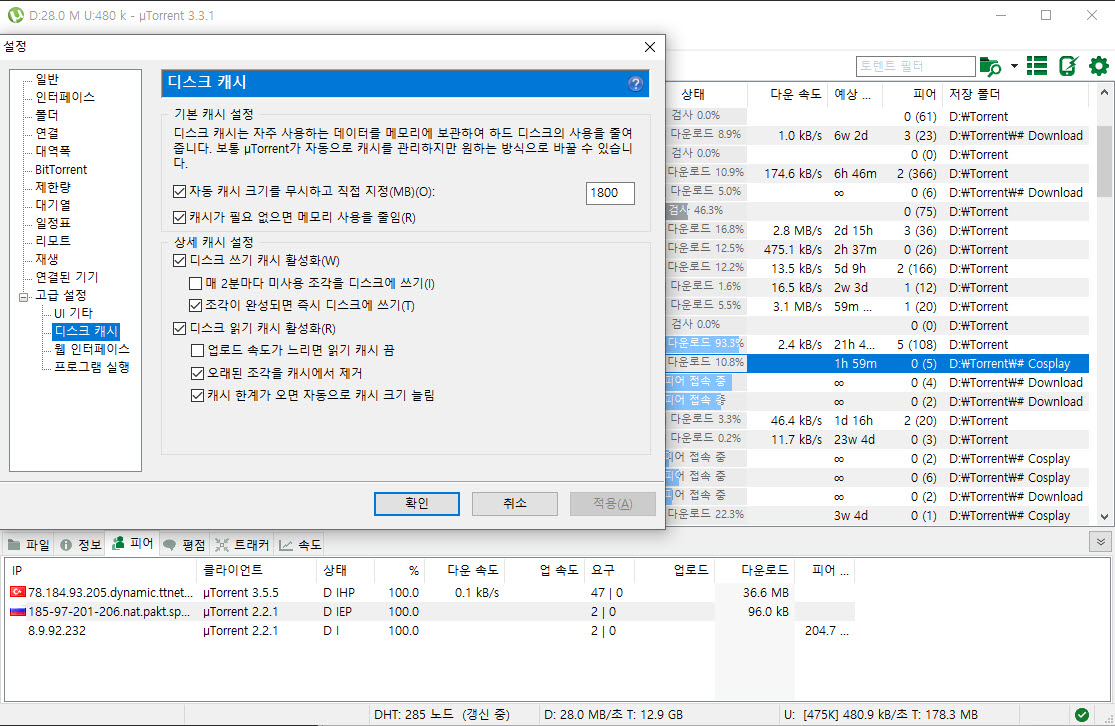Toggle remove old pieces from cache checkbox

pyautogui.click(x=198, y=373)
